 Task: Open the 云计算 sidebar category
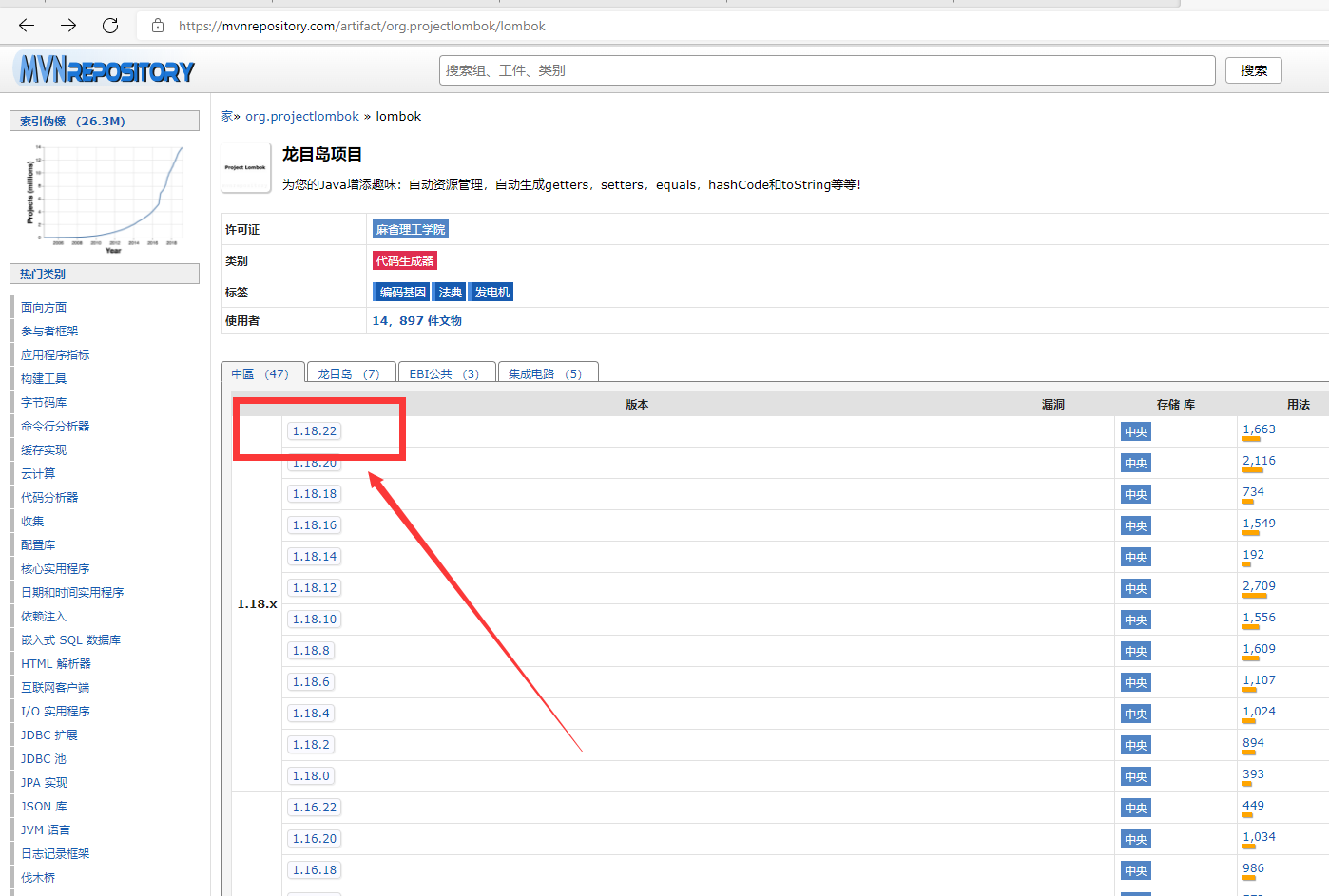[38, 473]
